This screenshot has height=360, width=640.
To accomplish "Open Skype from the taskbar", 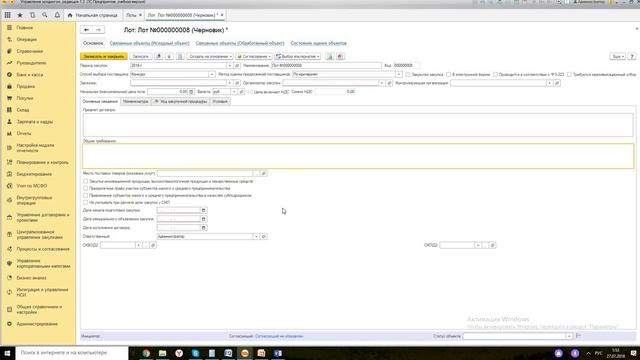I will click(196, 353).
